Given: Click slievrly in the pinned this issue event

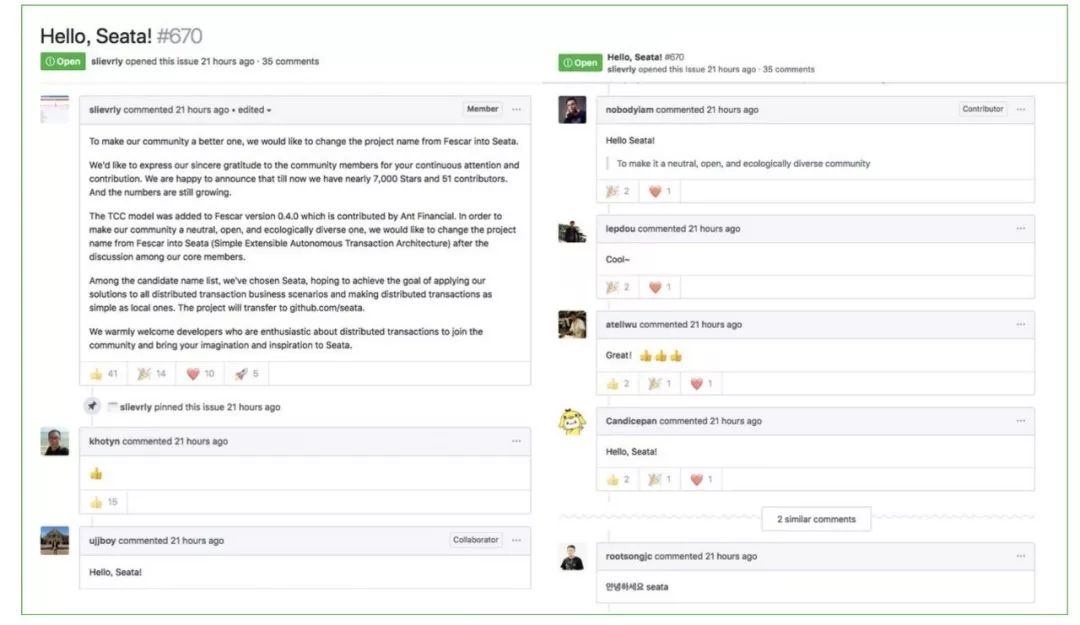Looking at the screenshot, I should [136, 407].
